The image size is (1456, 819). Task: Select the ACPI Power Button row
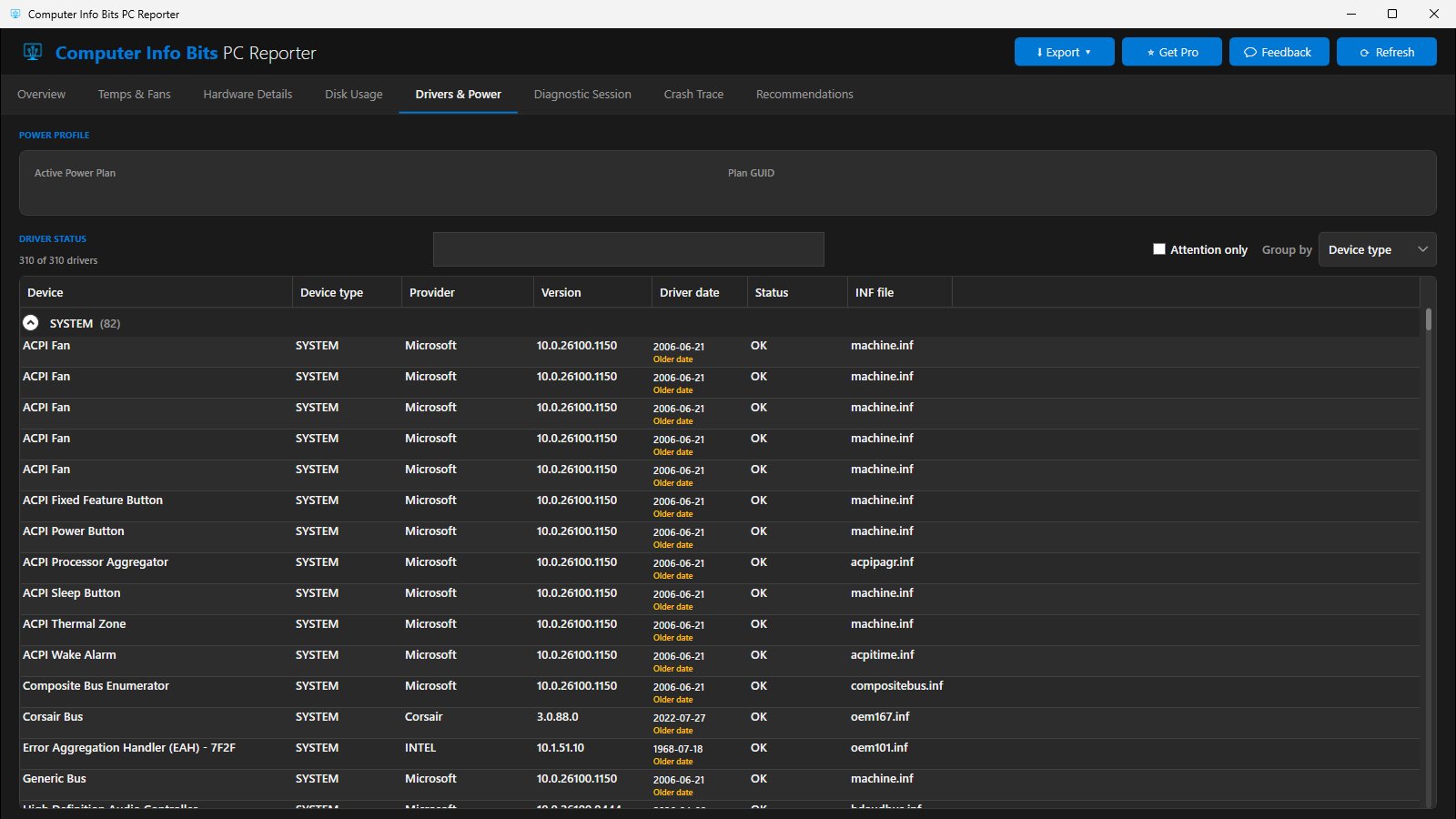[x=719, y=537]
